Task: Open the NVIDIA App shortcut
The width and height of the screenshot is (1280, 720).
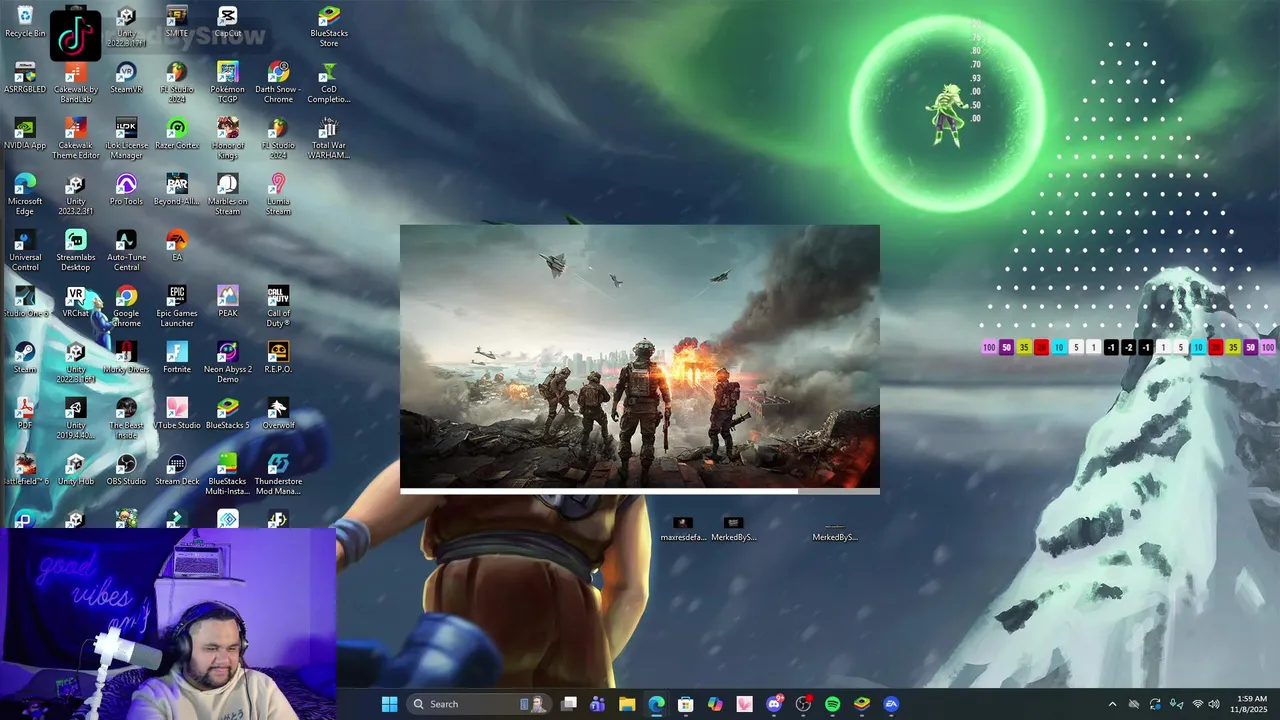Action: point(25,134)
